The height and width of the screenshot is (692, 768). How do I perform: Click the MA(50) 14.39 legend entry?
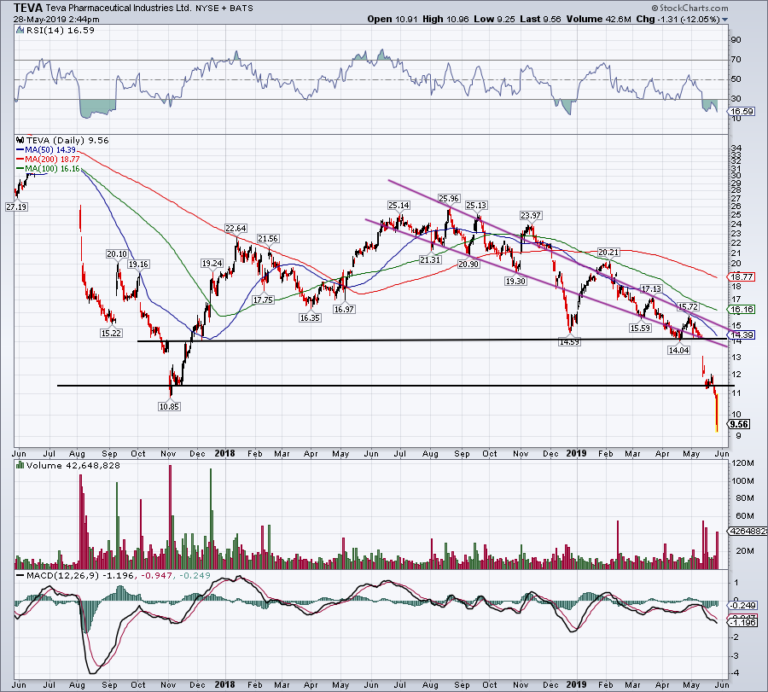[x=46, y=150]
